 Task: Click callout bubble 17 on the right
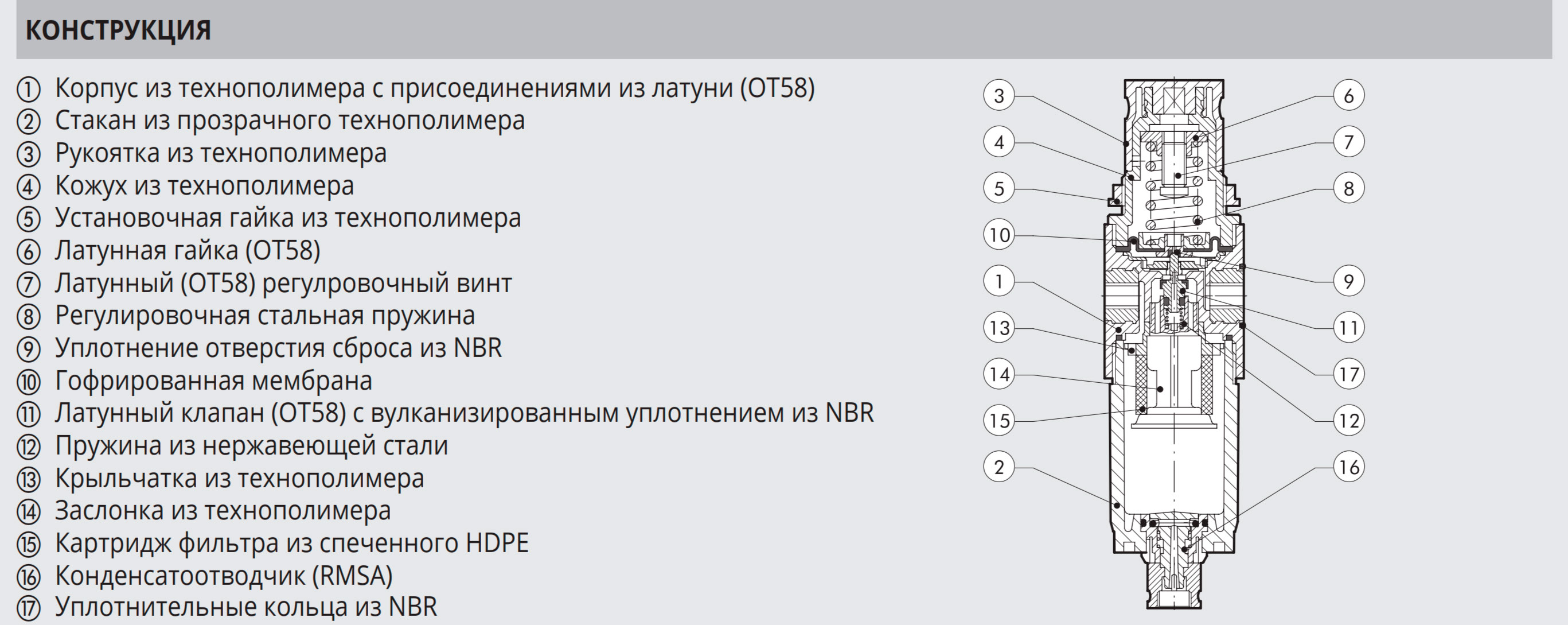point(1348,374)
